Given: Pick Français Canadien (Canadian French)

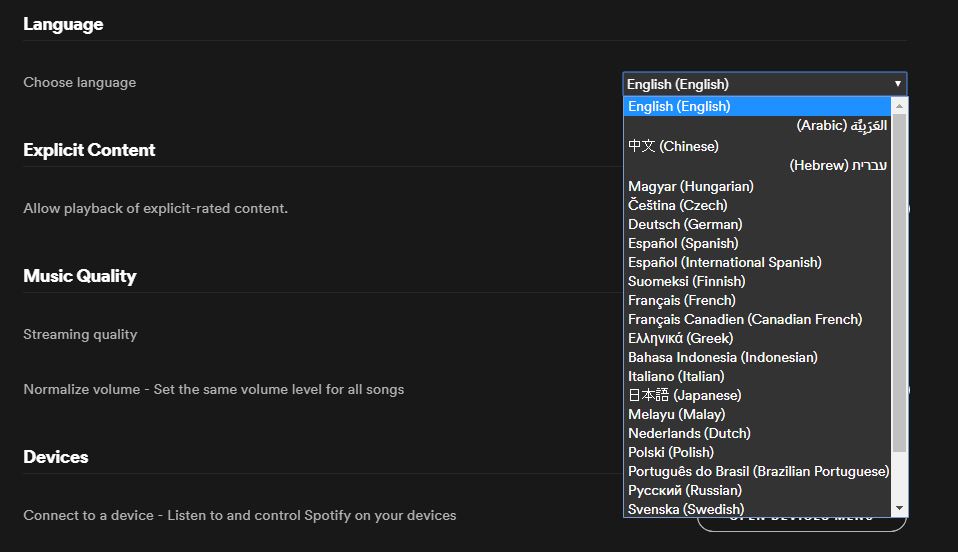Looking at the screenshot, I should (745, 319).
